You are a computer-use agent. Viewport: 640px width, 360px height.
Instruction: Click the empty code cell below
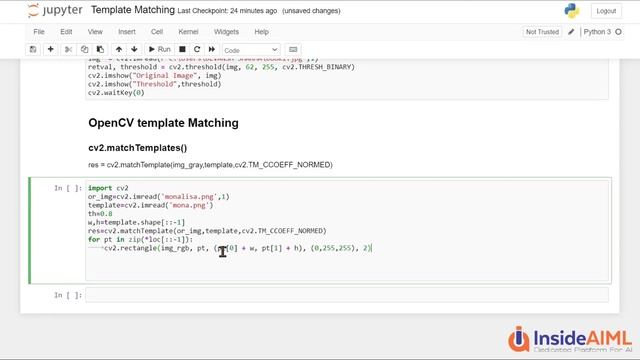347,295
